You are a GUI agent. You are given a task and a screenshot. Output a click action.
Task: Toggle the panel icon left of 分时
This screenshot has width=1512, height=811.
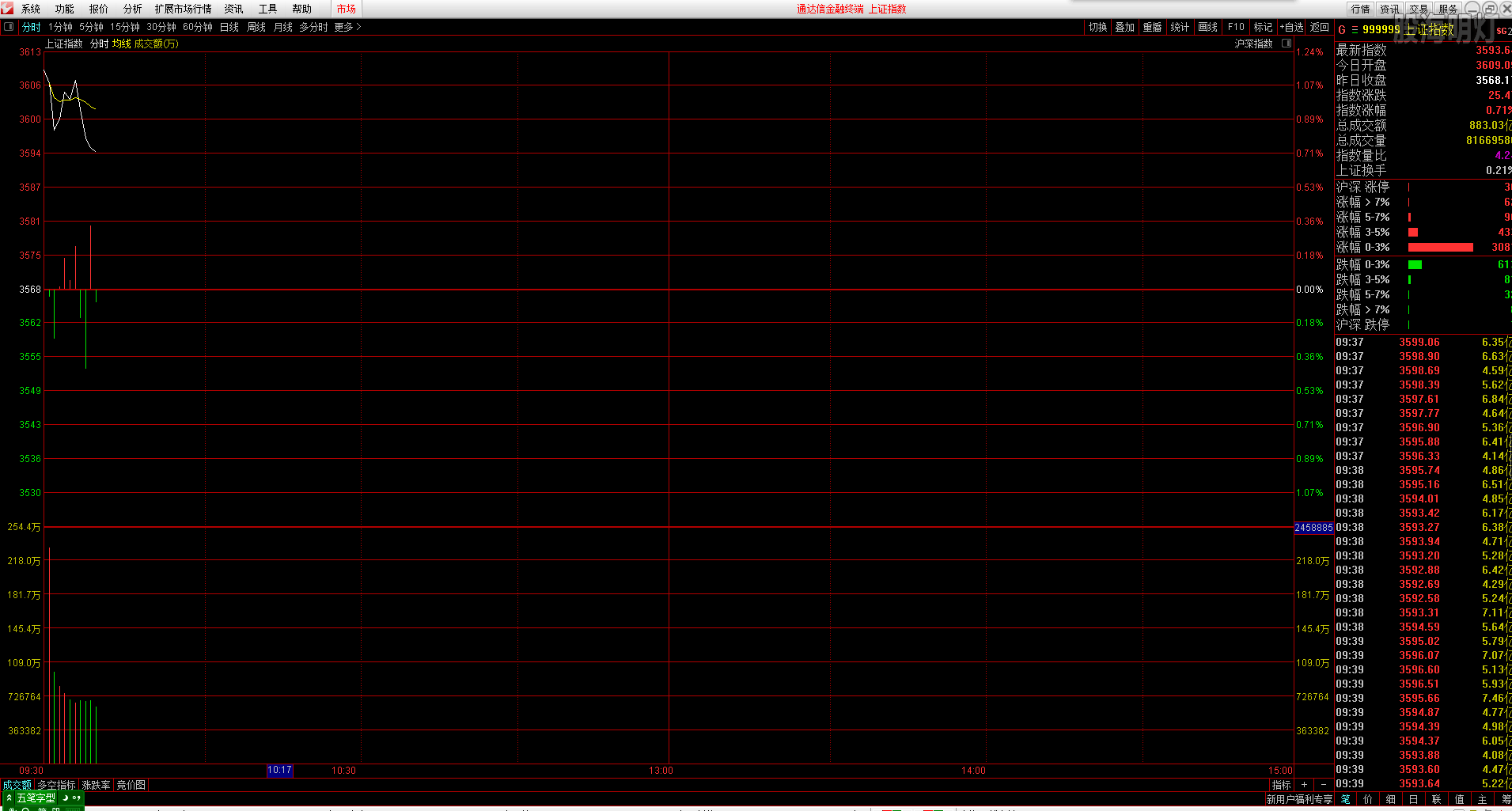coord(9,26)
